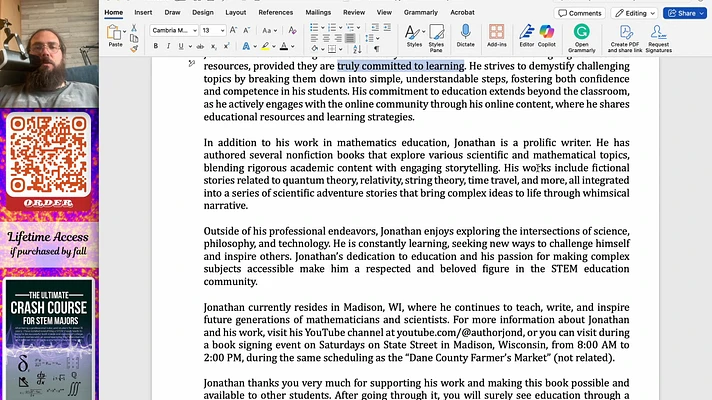
Task: Toggle underline formatting
Action: pyautogui.click(x=181, y=46)
